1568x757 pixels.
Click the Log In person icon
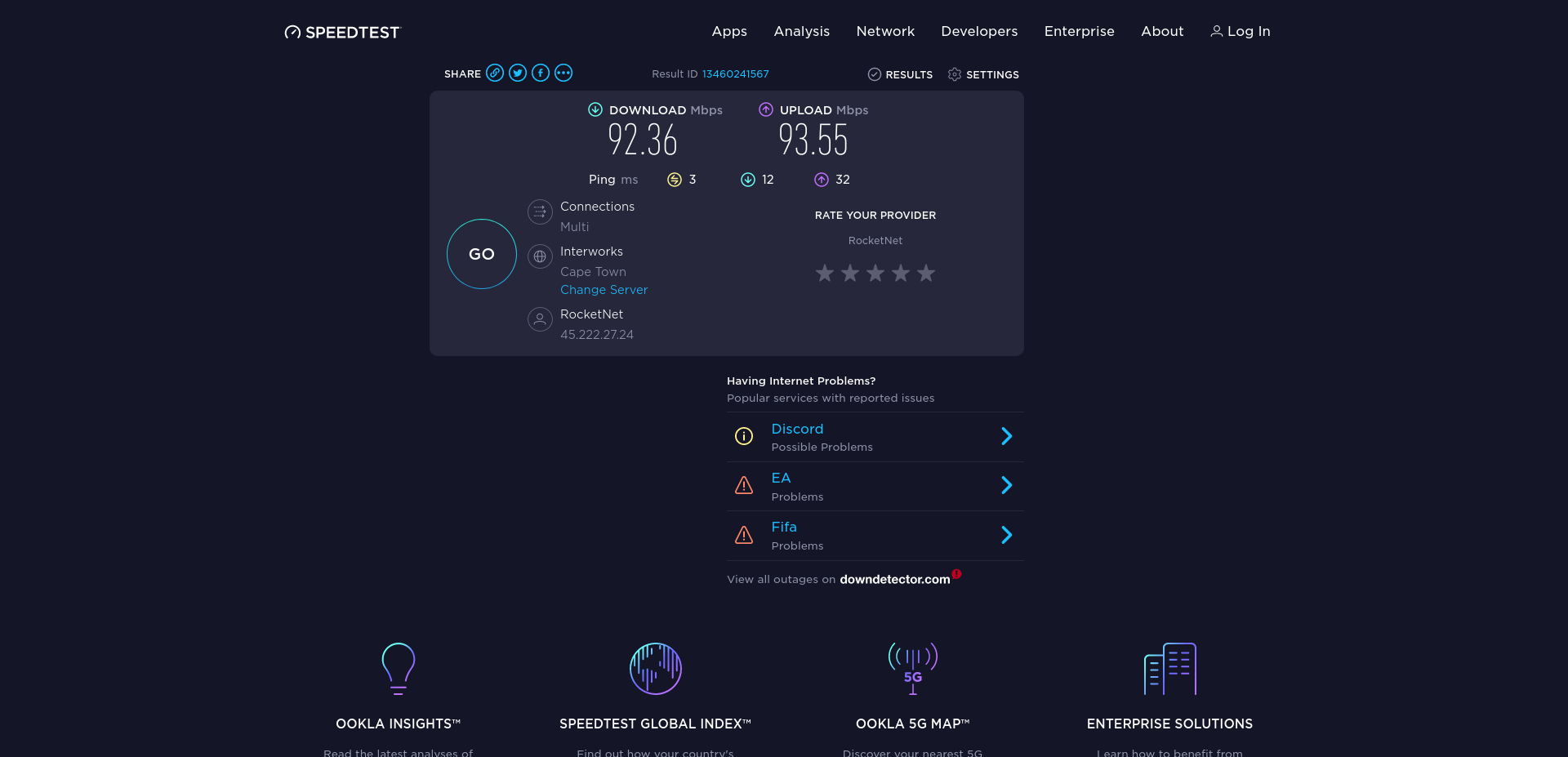point(1216,31)
